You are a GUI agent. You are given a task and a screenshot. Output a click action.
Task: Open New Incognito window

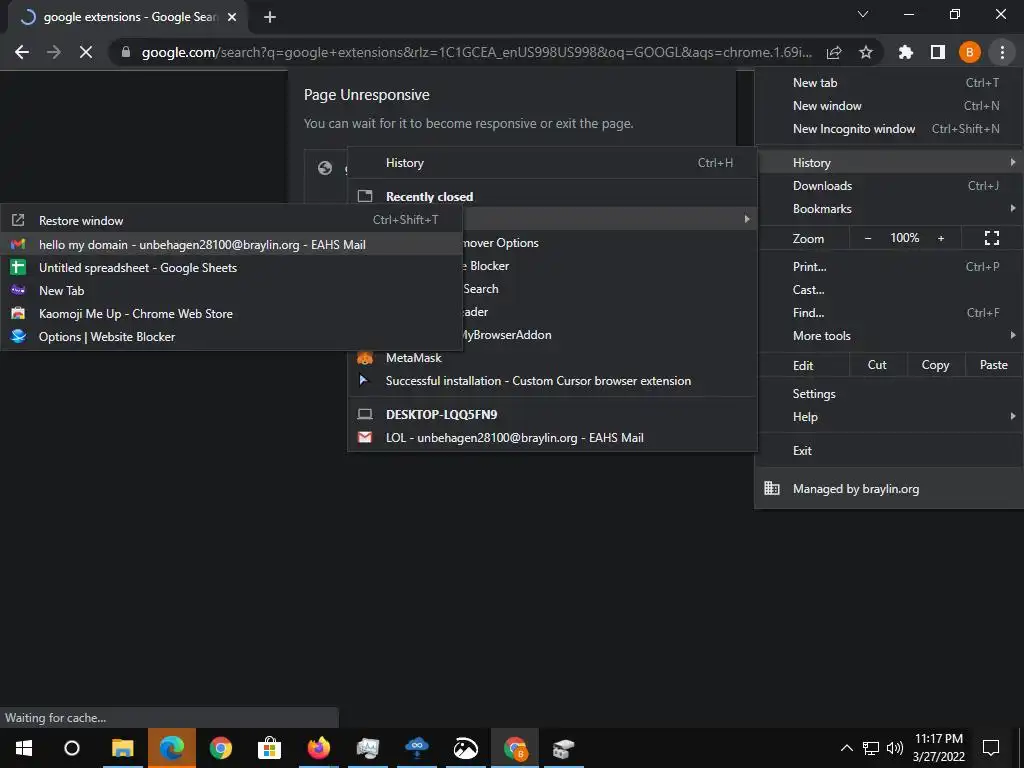889,129
